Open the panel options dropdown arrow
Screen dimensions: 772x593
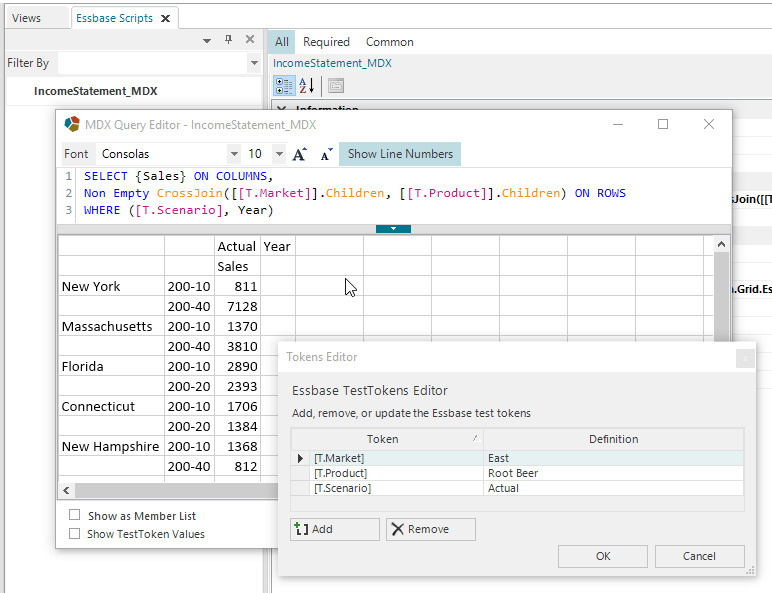click(x=207, y=40)
